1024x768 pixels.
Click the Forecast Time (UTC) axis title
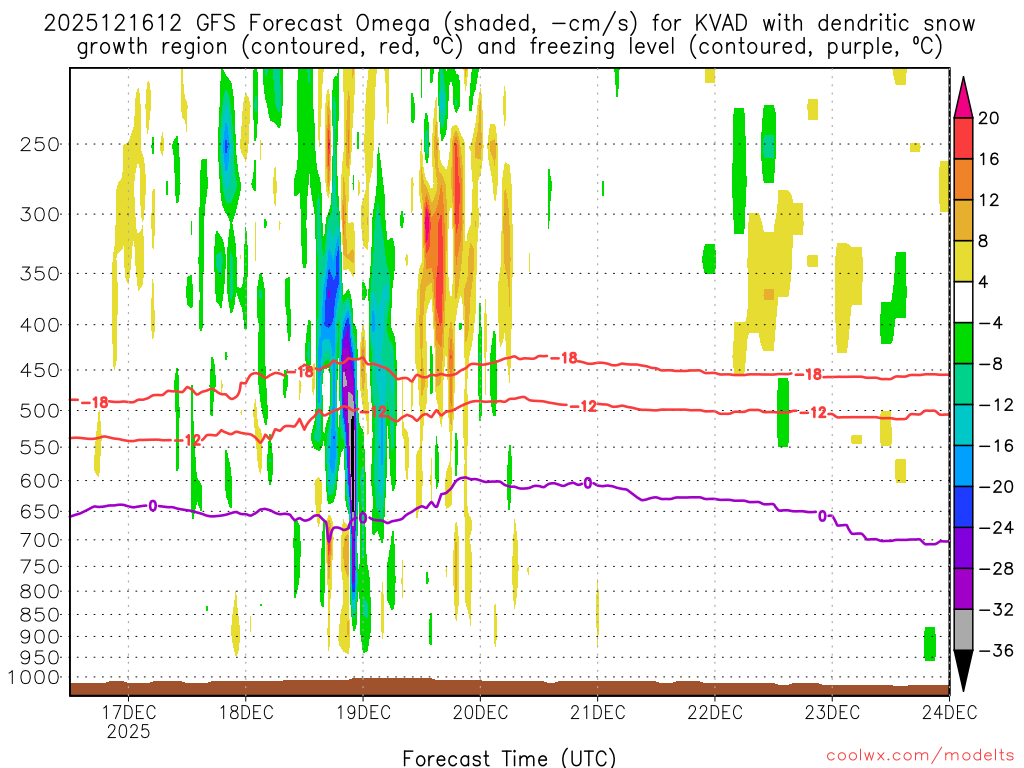tap(509, 758)
